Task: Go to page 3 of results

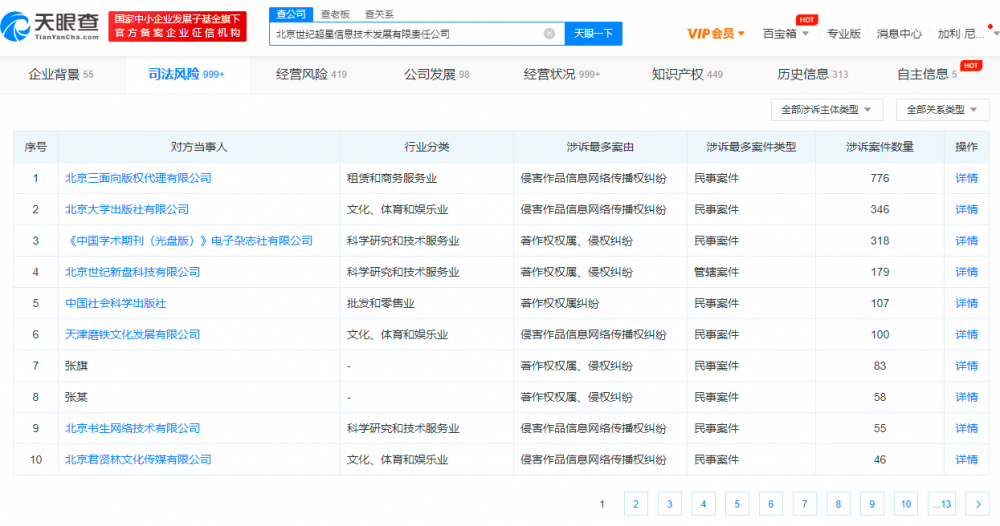Action: pos(670,504)
